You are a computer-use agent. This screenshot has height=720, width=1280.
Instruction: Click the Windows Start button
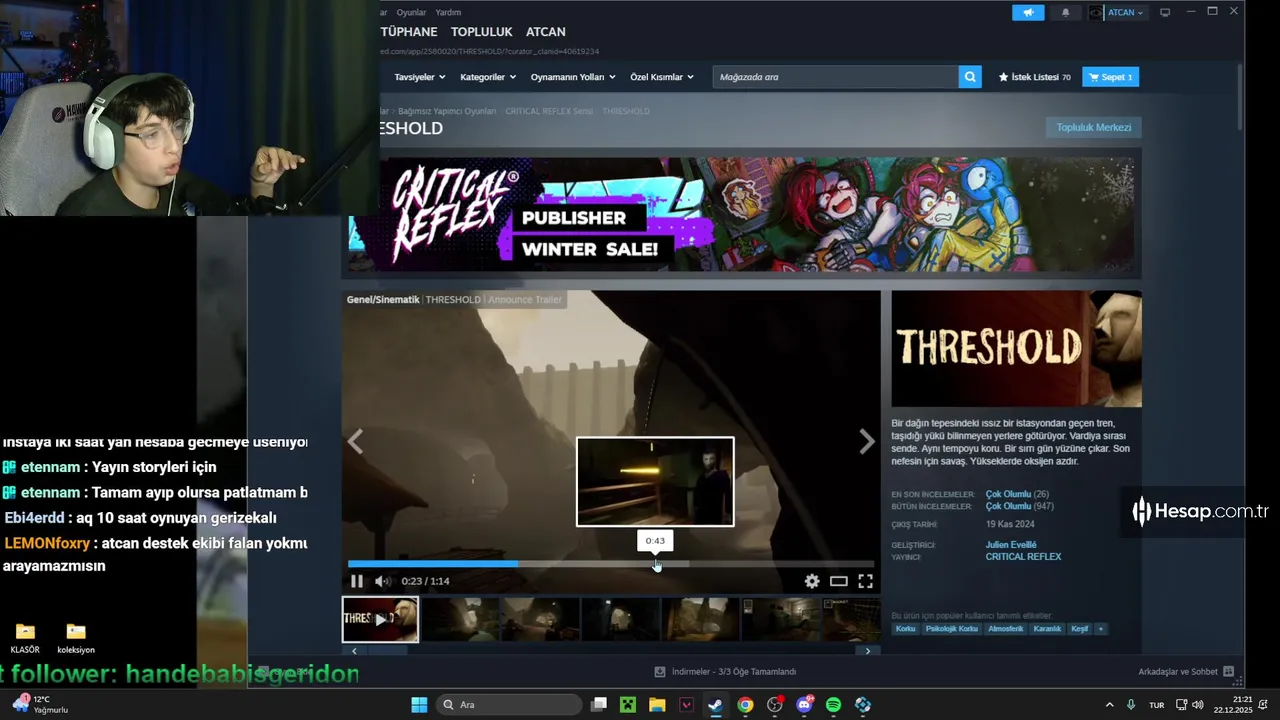419,705
